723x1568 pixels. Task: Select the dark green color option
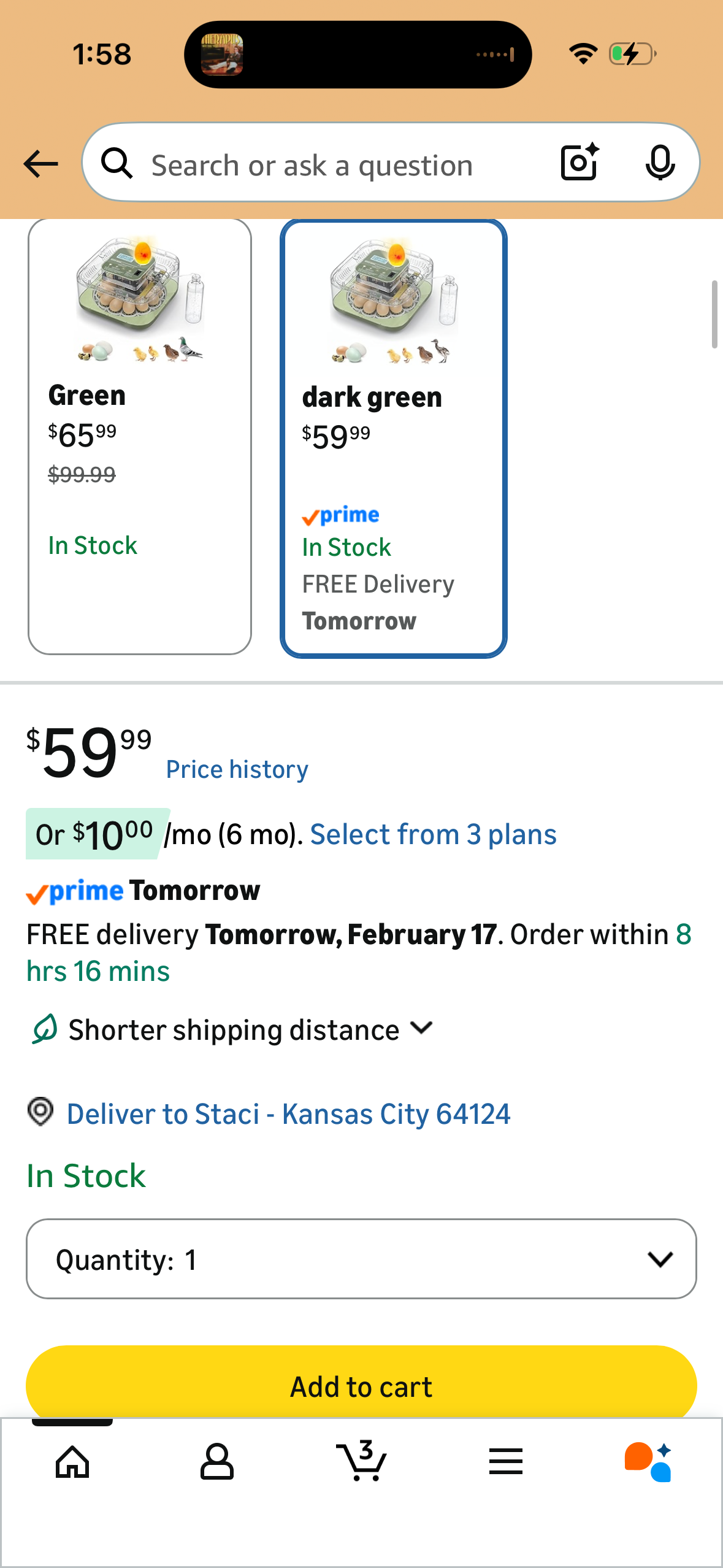(394, 438)
